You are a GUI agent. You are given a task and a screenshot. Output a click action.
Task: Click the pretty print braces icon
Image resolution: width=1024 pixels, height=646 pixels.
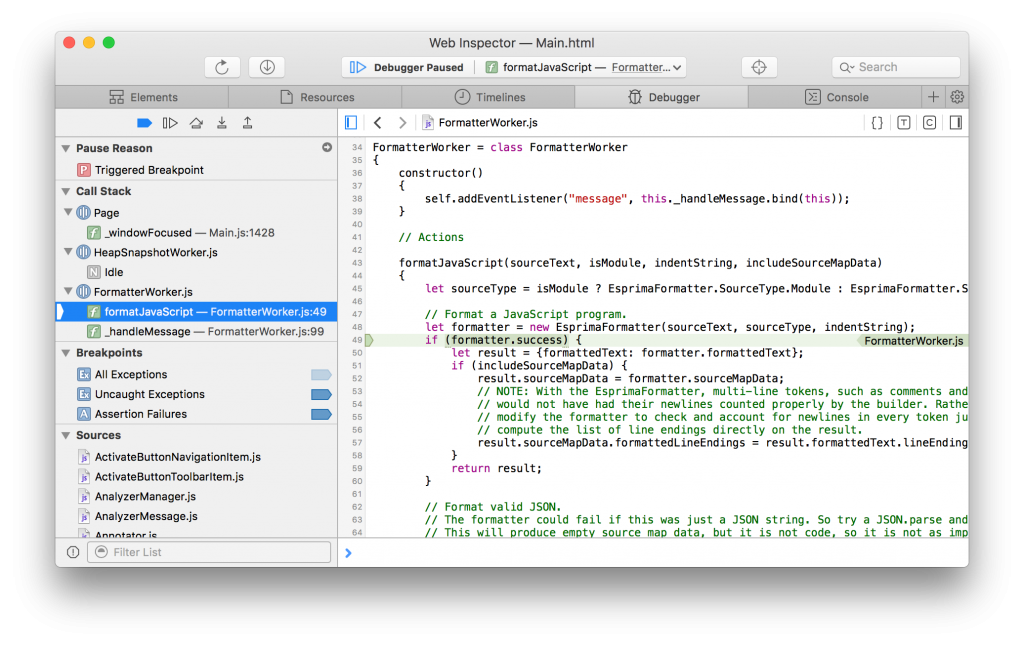tap(877, 122)
